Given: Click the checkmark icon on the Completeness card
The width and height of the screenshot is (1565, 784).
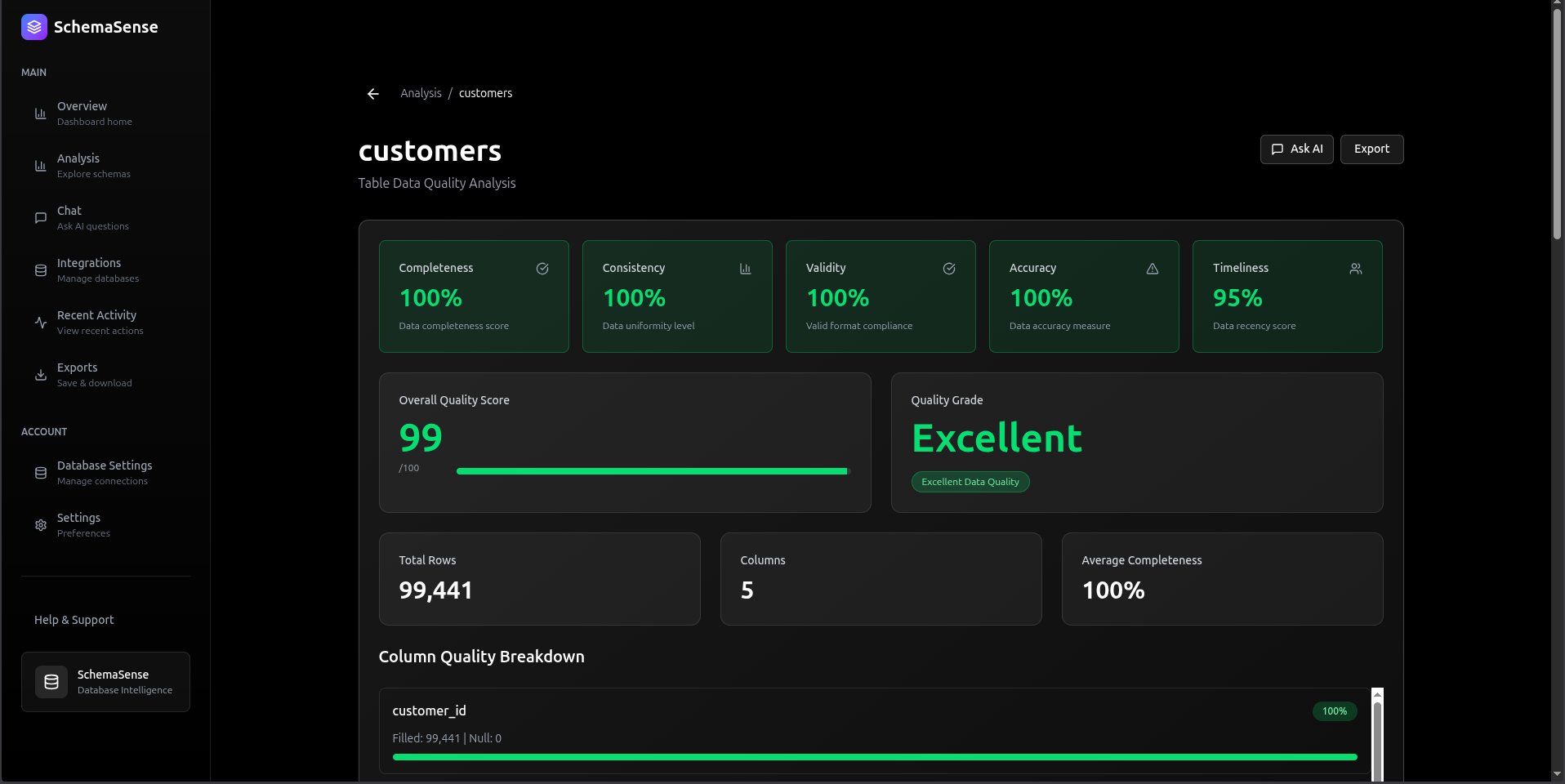Looking at the screenshot, I should click(x=542, y=269).
